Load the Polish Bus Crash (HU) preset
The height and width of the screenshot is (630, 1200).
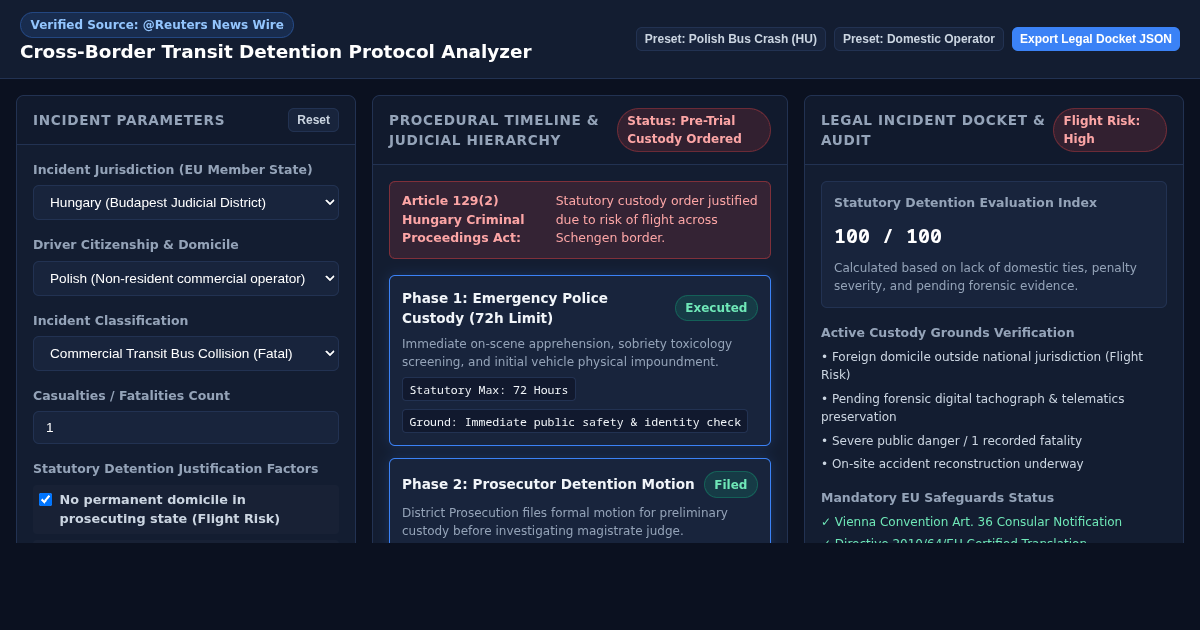point(731,39)
